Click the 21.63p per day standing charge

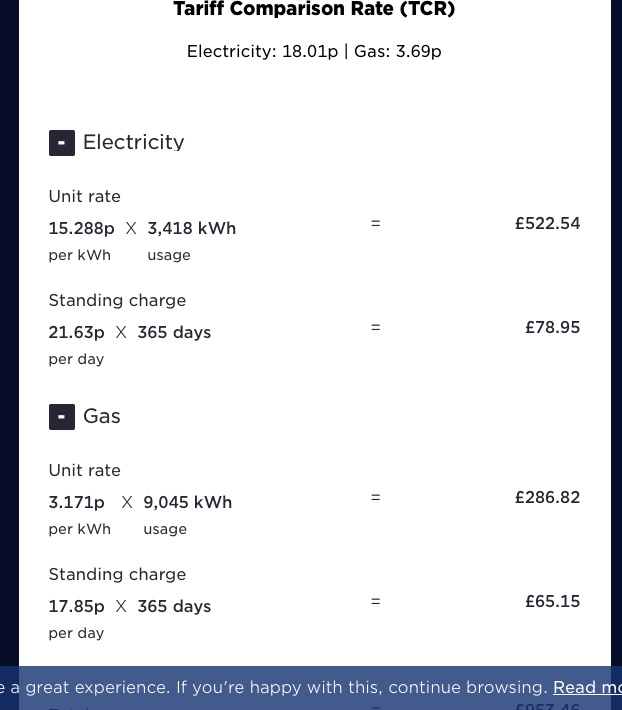[76, 333]
